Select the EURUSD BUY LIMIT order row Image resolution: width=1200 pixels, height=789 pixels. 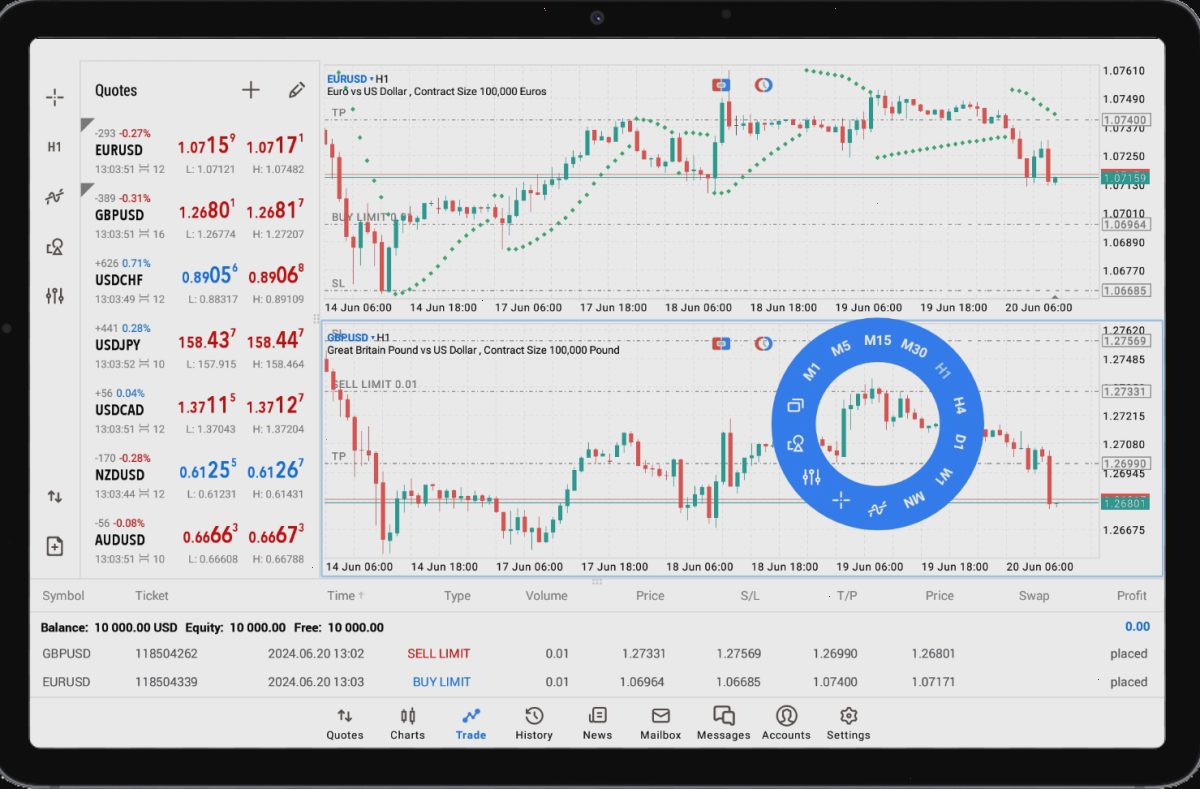[596, 682]
